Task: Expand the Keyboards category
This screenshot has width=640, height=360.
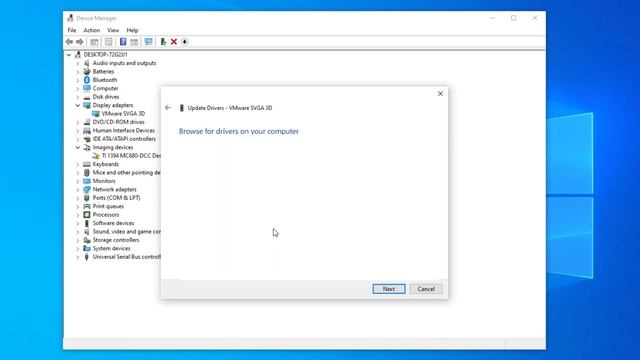Action: (x=78, y=164)
